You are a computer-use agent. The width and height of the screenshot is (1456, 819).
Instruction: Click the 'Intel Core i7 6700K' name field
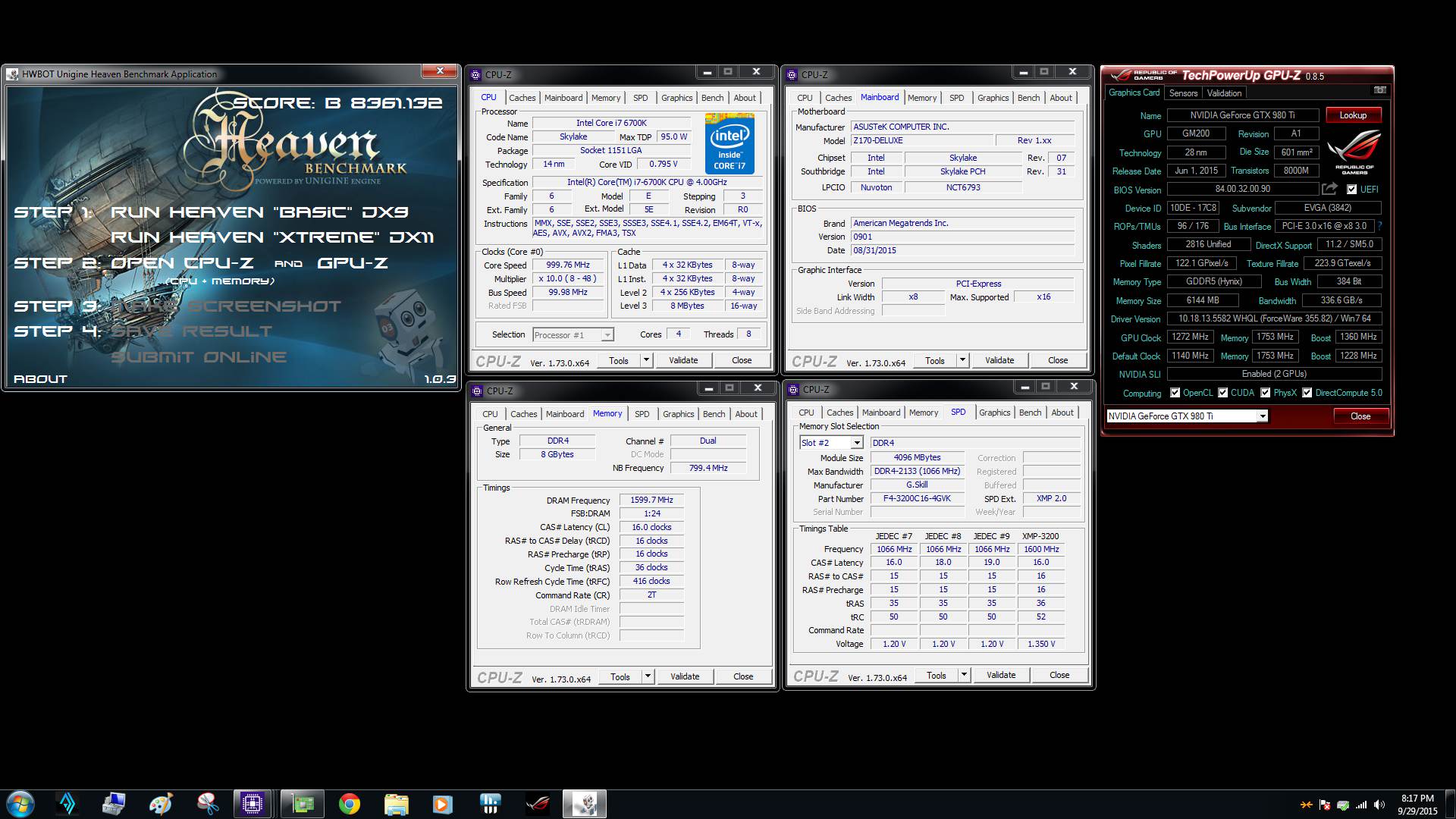(611, 123)
